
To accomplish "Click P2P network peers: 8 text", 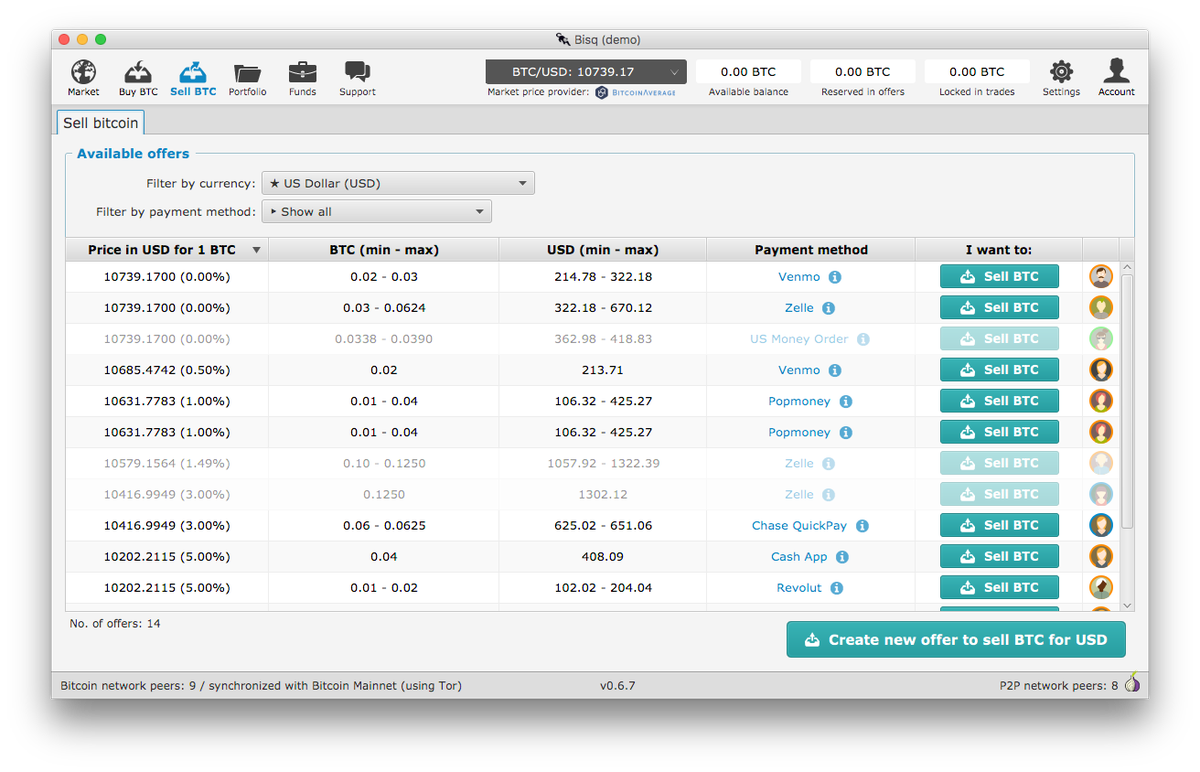I will 1058,686.
